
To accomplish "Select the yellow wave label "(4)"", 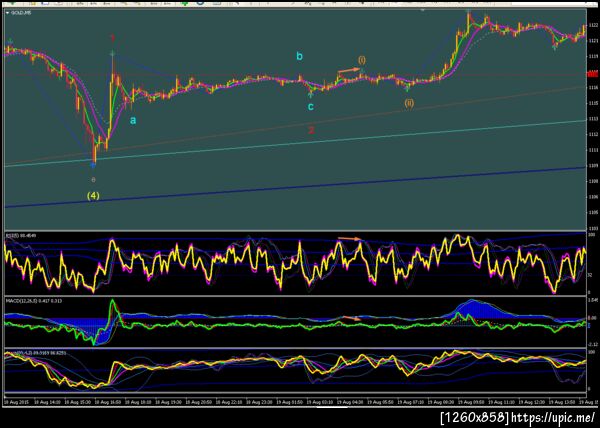I will (93, 196).
